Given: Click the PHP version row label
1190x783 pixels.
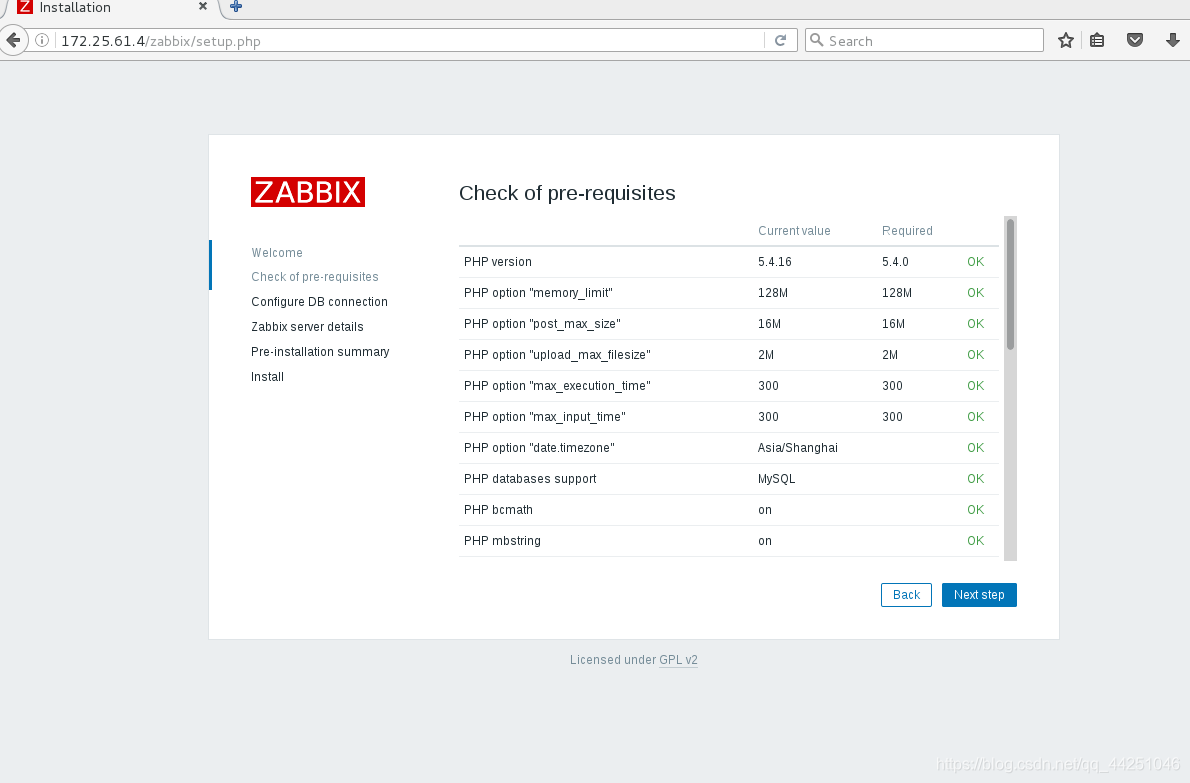Looking at the screenshot, I should pyautogui.click(x=498, y=262).
